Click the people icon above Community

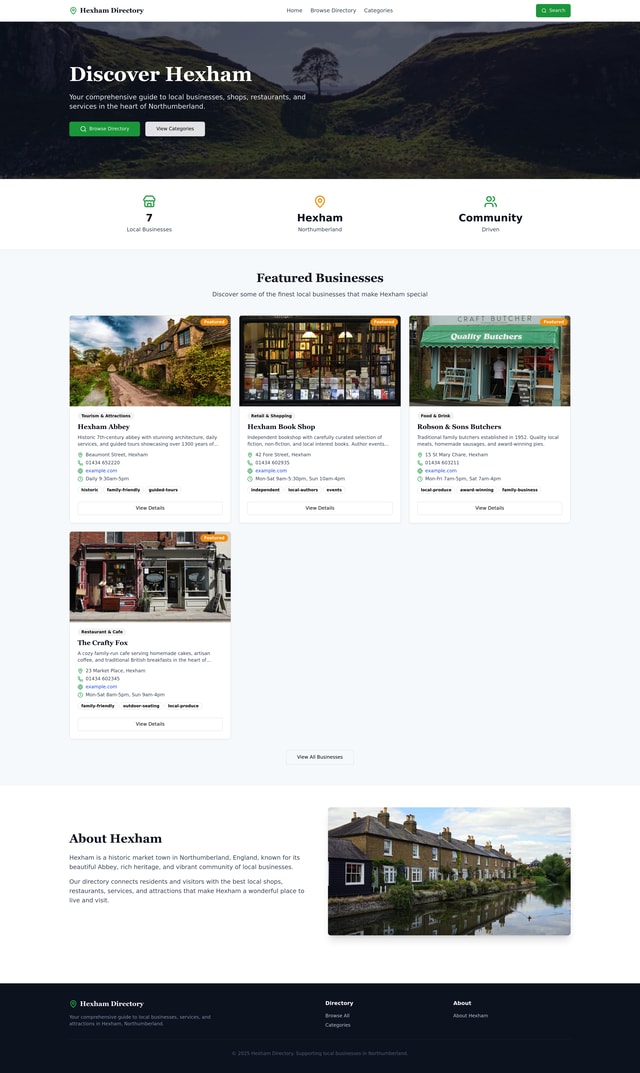click(x=490, y=201)
